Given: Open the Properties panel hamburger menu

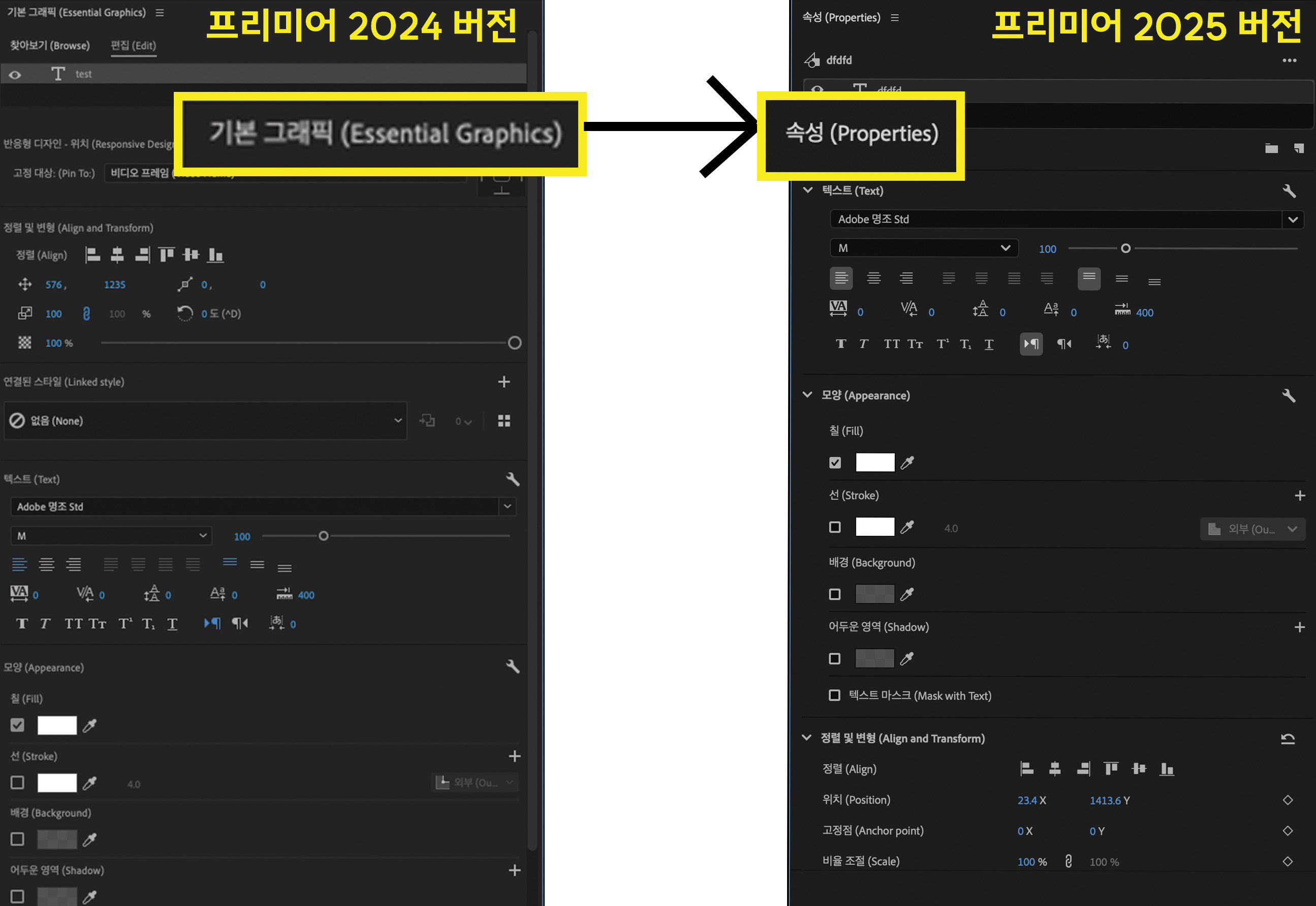Looking at the screenshot, I should [x=895, y=18].
